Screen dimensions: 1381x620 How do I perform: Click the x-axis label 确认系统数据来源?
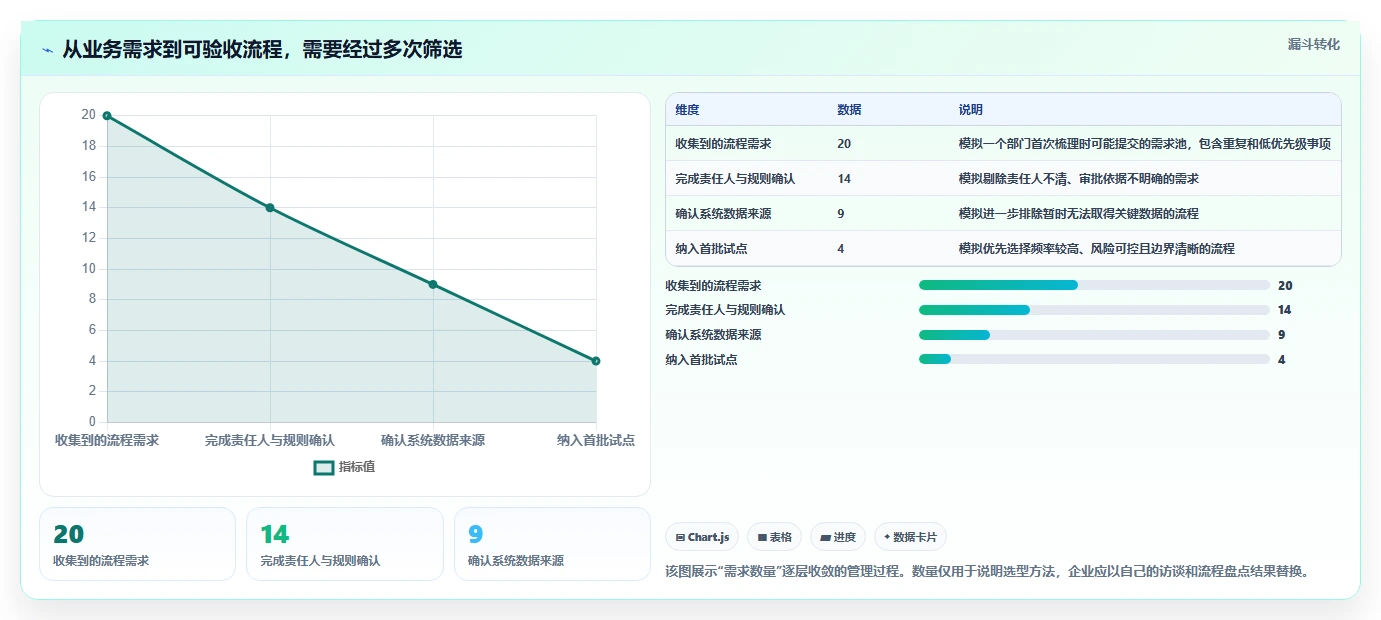(433, 440)
